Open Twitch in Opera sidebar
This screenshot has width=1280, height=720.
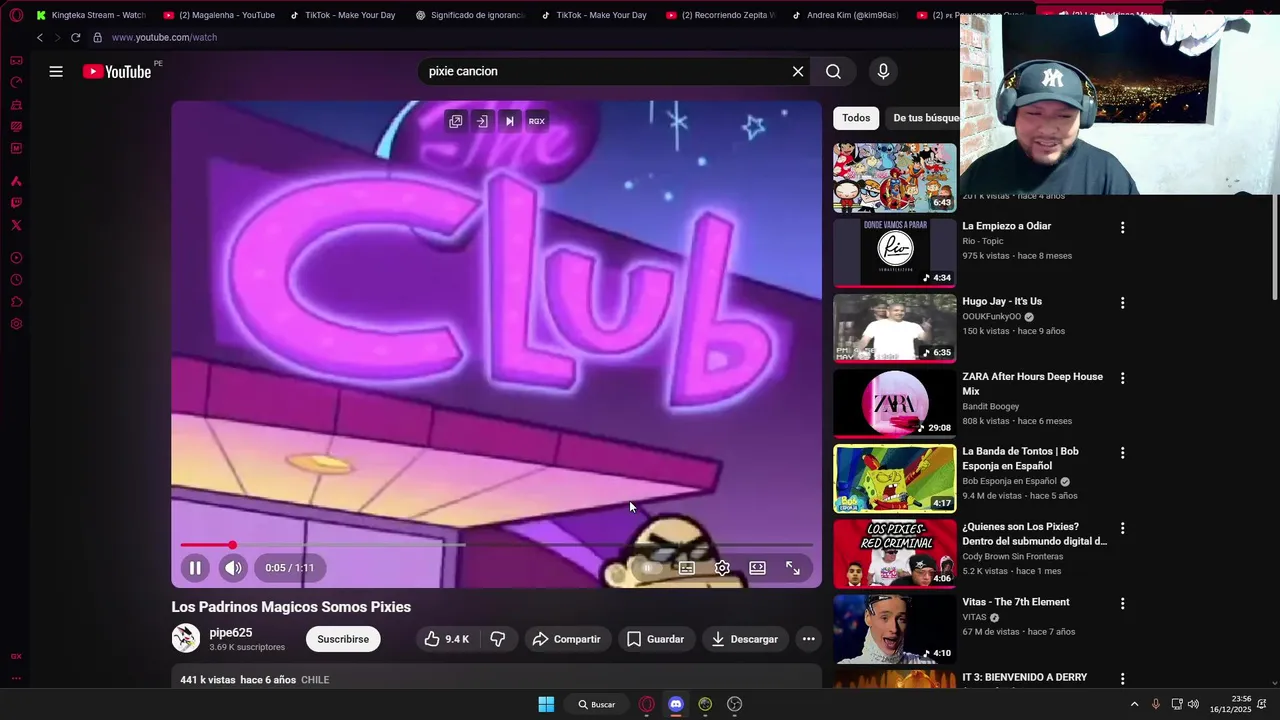point(16,203)
